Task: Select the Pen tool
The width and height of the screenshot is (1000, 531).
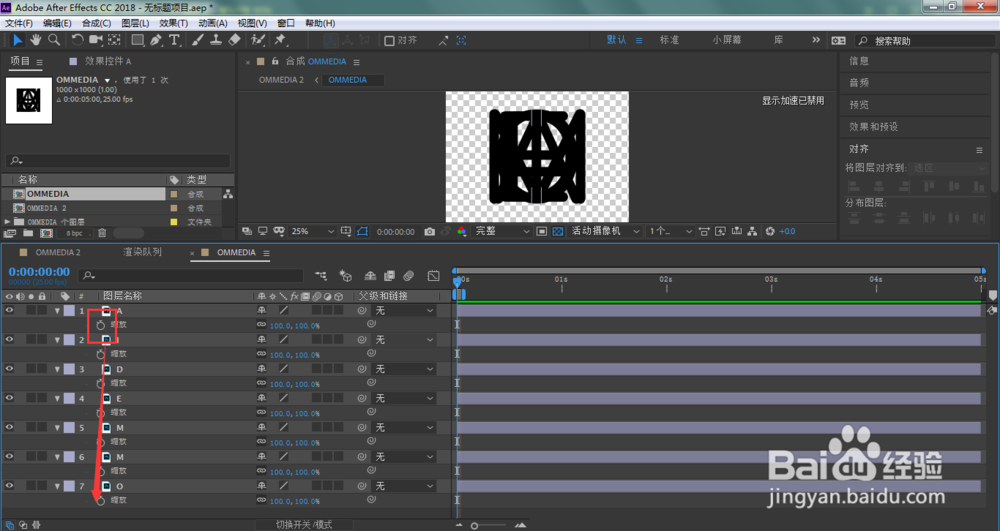Action: click(156, 40)
